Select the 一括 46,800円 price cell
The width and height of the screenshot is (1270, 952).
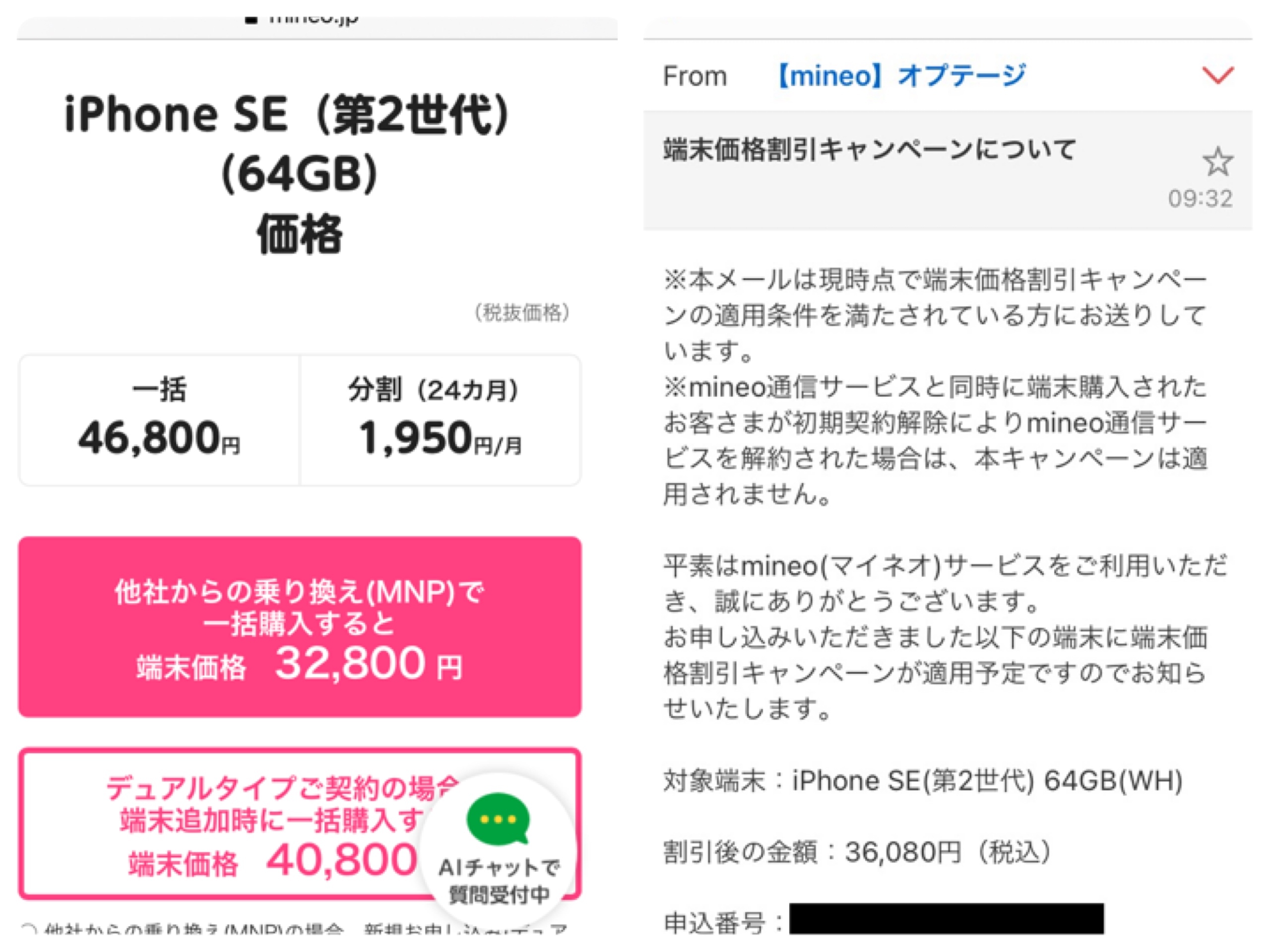[160, 420]
